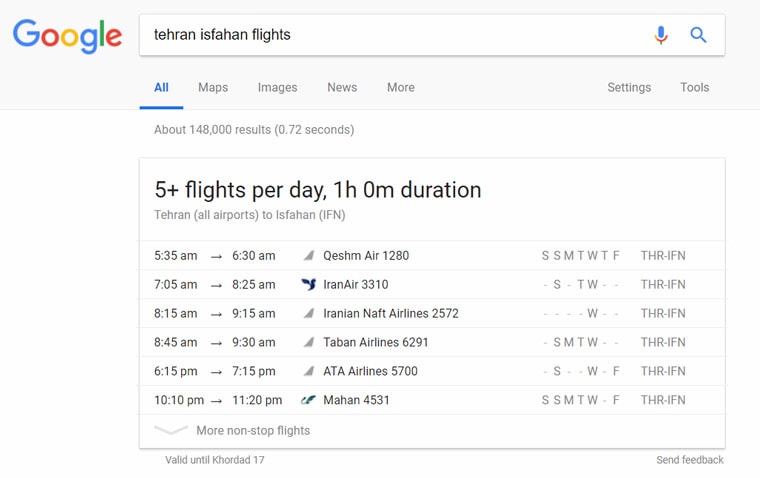Switch to the News tab
The image size is (760, 478).
[x=342, y=87]
